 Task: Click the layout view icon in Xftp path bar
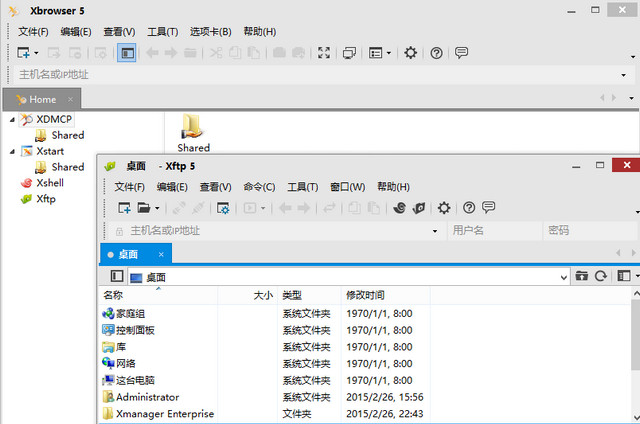624,277
